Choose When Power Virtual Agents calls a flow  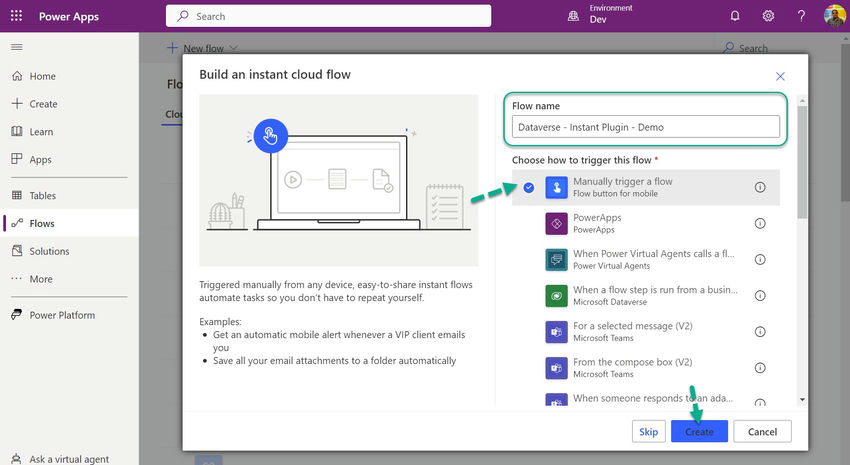click(646, 260)
